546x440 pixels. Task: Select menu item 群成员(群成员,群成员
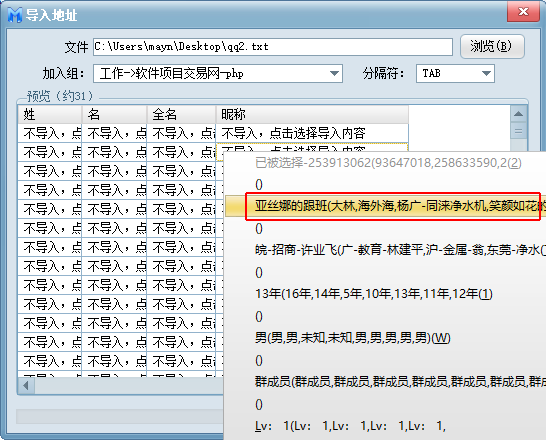click(x=385, y=382)
